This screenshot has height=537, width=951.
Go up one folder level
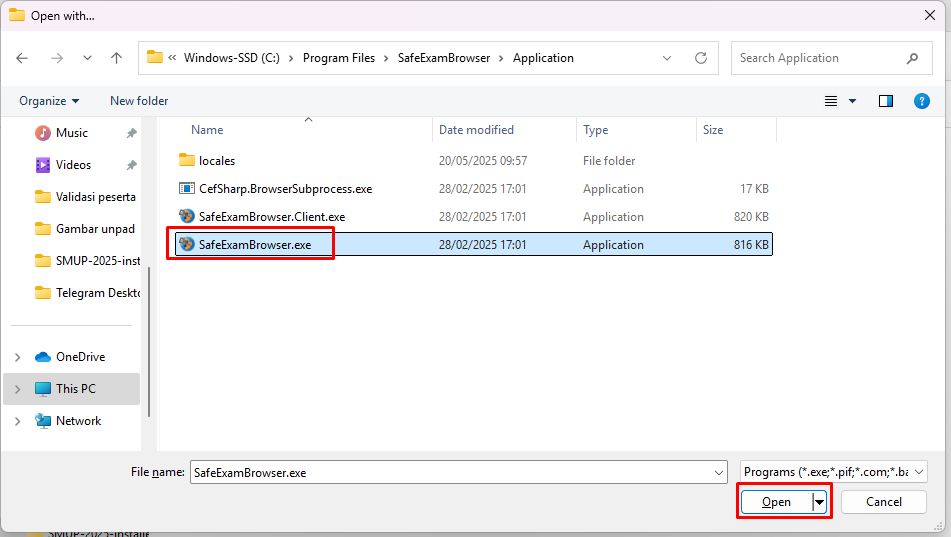point(116,58)
